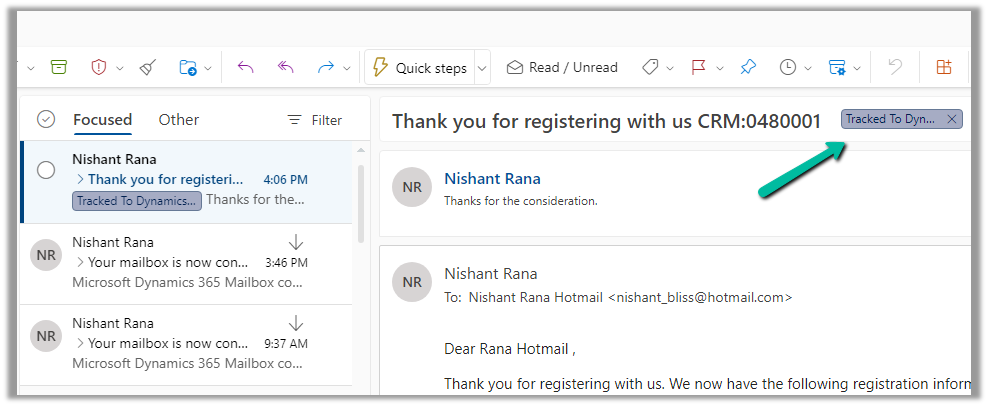Pin the message with the pin icon
988x406 pixels.
click(748, 67)
